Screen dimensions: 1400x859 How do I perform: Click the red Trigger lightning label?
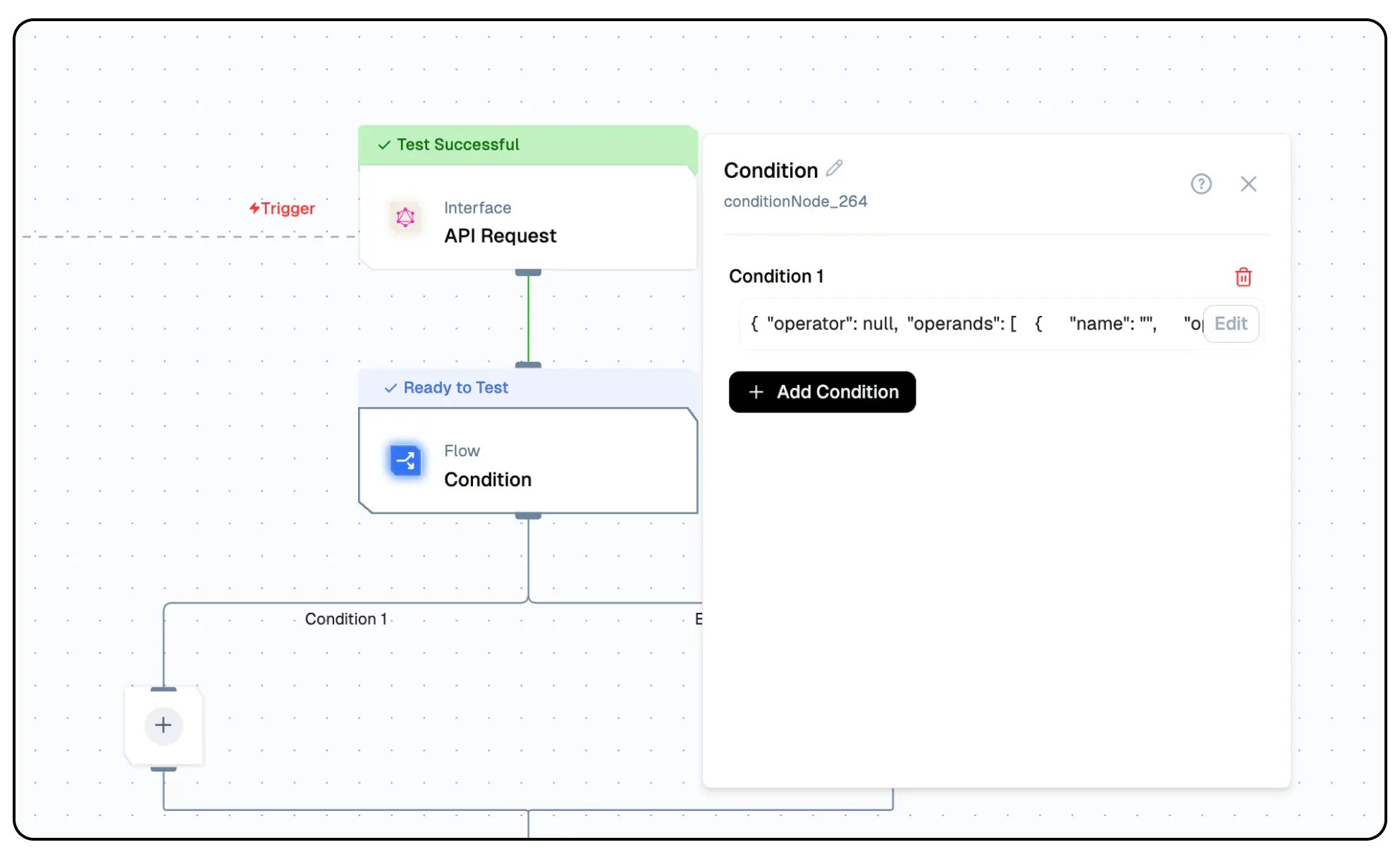(282, 209)
